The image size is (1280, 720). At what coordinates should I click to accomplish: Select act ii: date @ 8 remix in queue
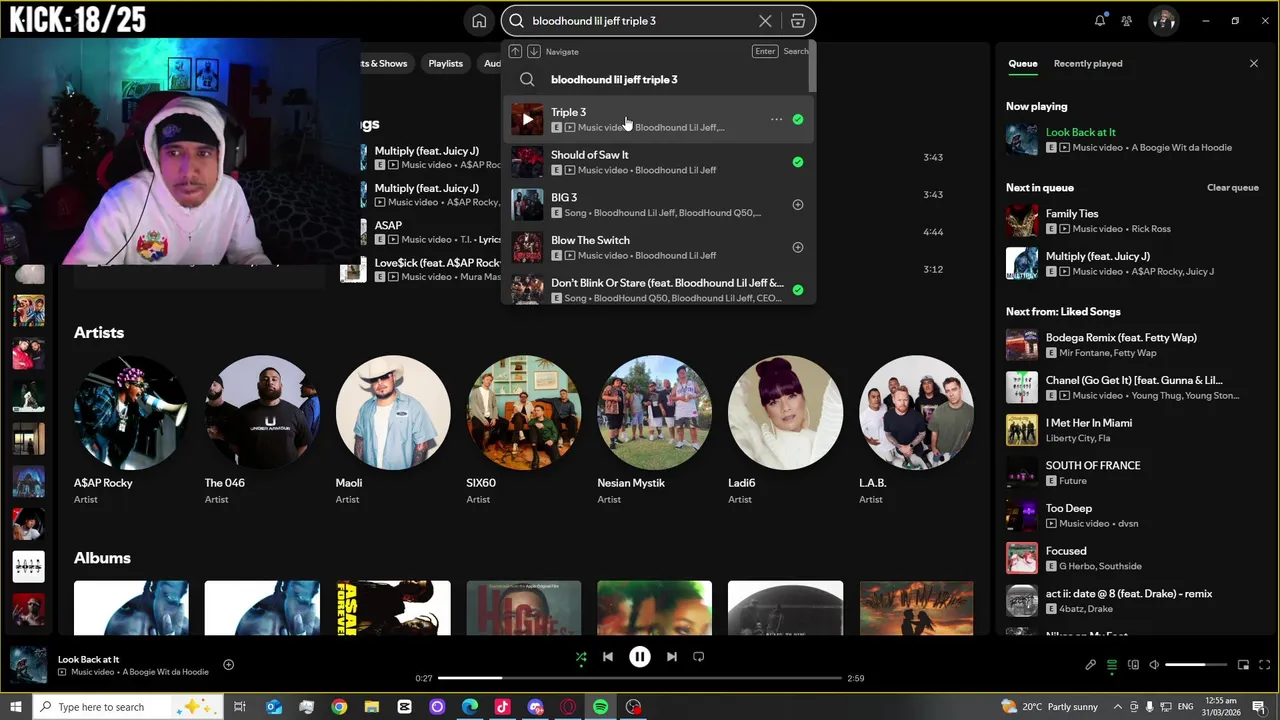(x=1132, y=601)
